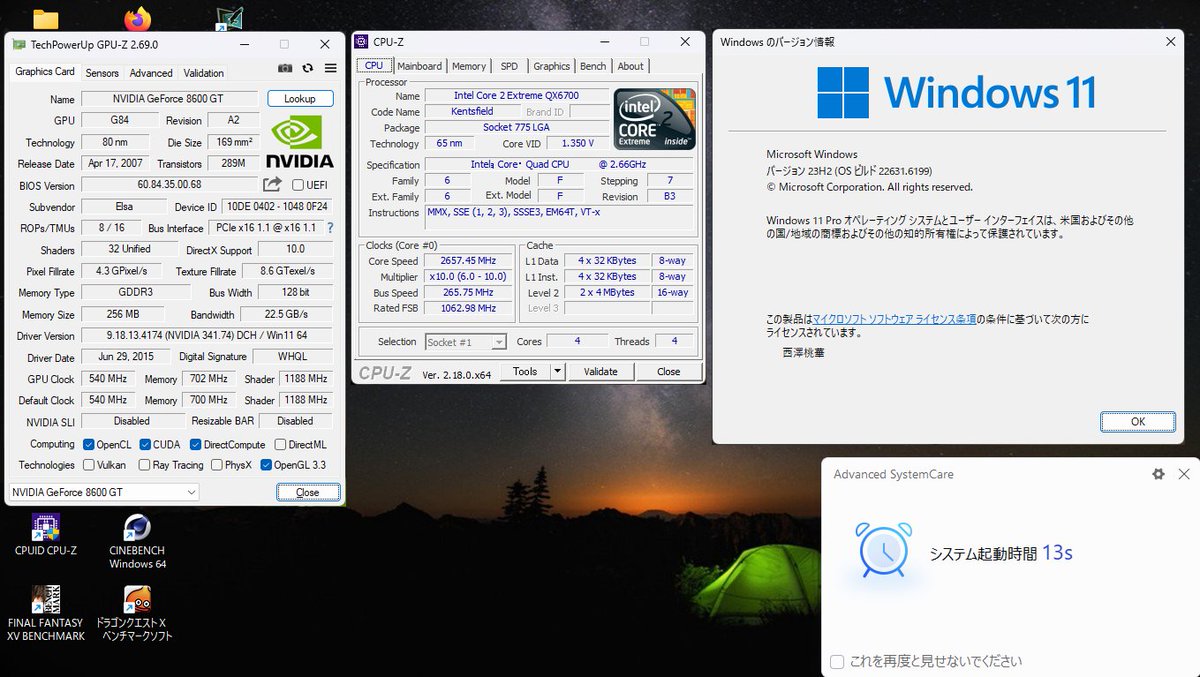Viewport: 1200px width, 677px height.
Task: Click the Specification field in CPU-Z
Action: tap(560, 165)
